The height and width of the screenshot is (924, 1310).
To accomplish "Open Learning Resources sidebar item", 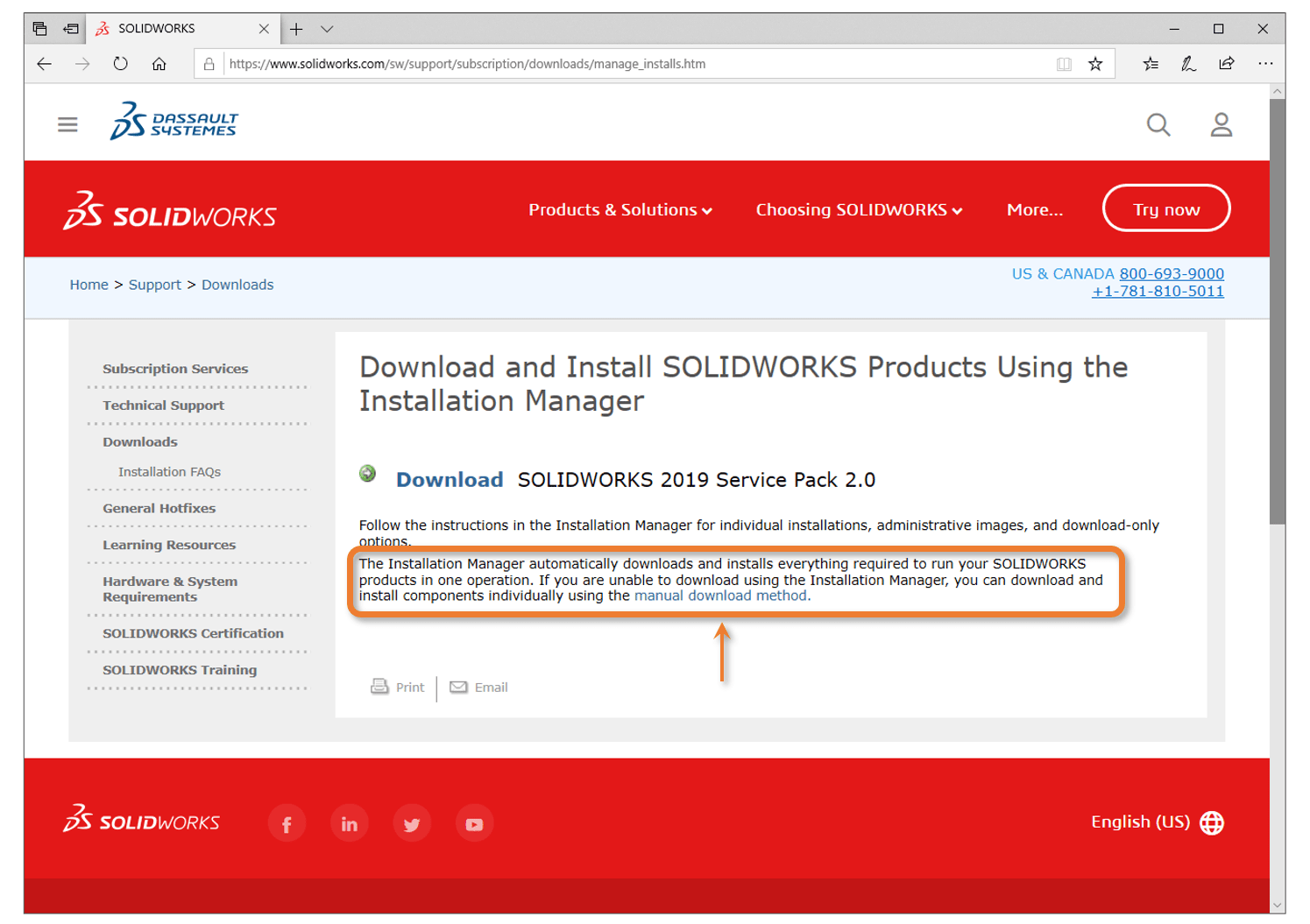I will click(169, 545).
